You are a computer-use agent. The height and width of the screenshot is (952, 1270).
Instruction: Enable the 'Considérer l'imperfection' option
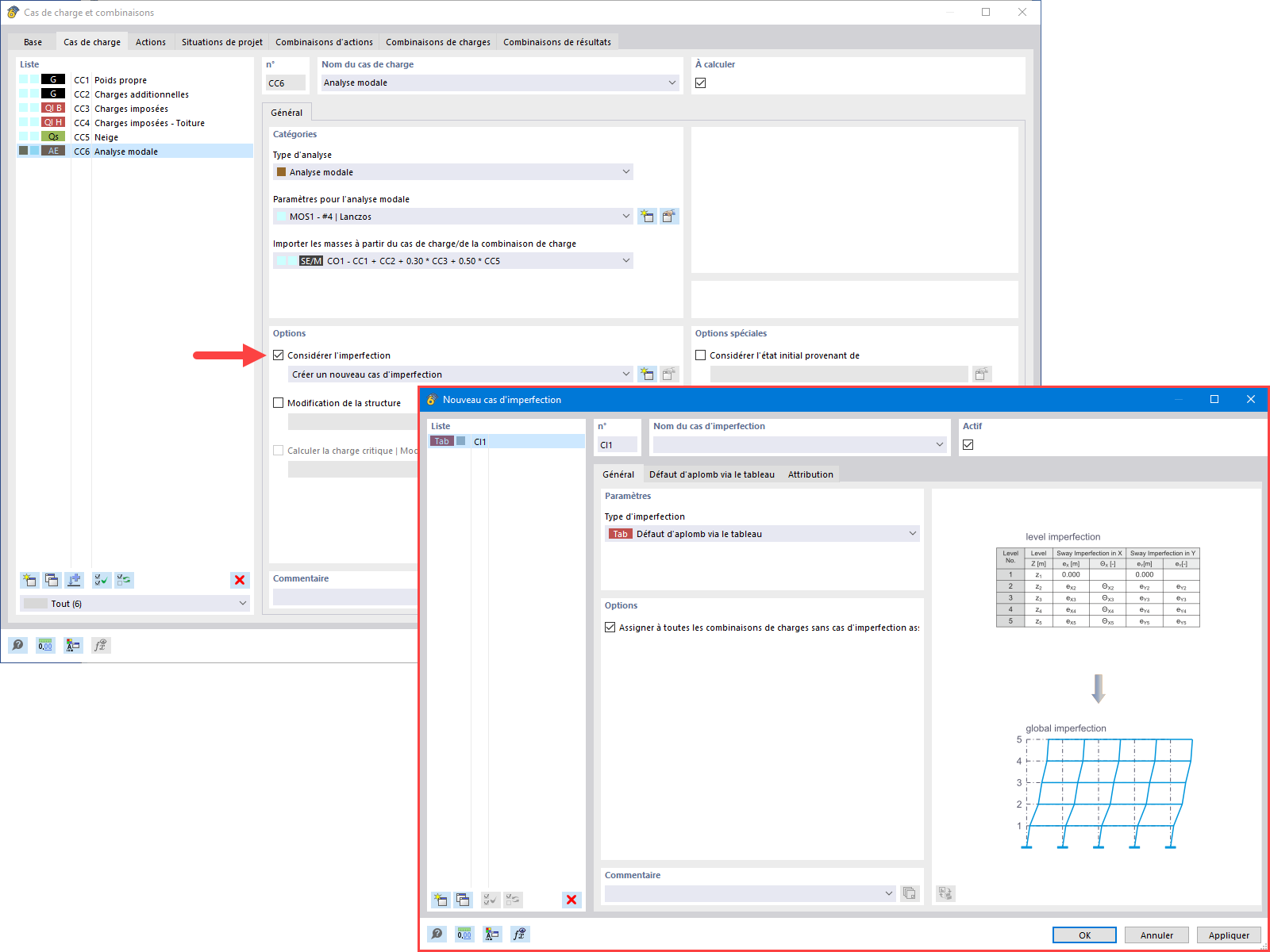(x=279, y=355)
